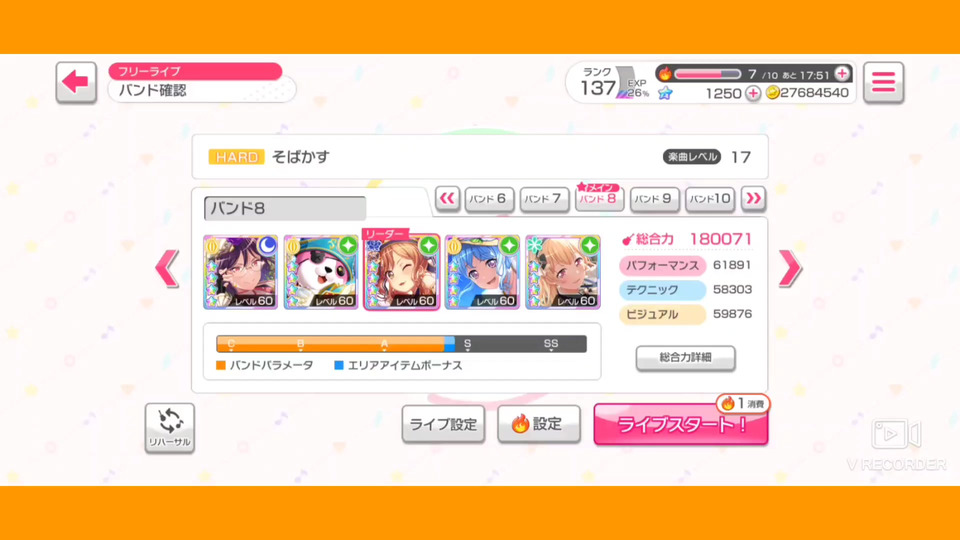The image size is (960, 540).
Task: Open the hamburger menu icon
Action: point(883,82)
